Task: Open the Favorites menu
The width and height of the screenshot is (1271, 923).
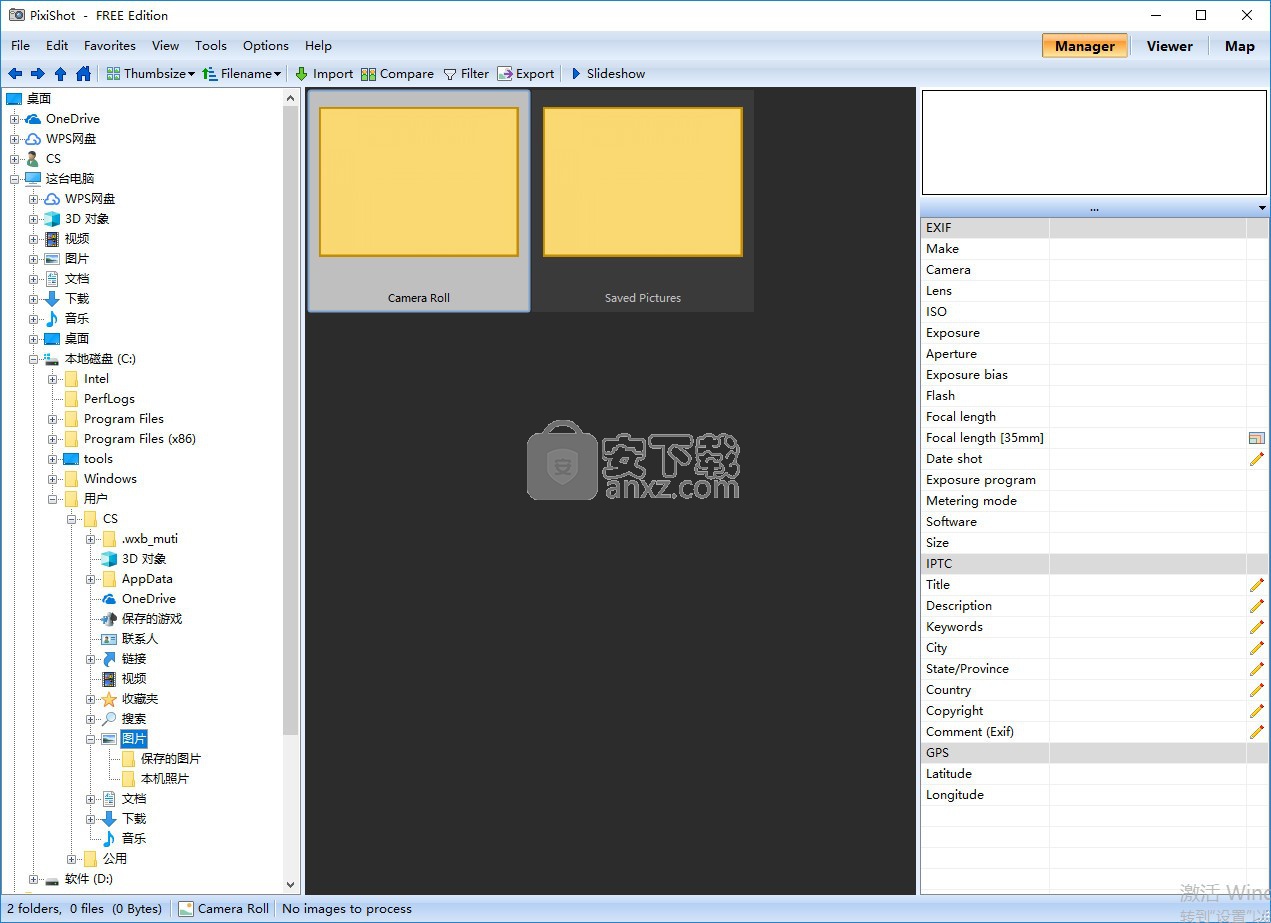Action: point(110,46)
